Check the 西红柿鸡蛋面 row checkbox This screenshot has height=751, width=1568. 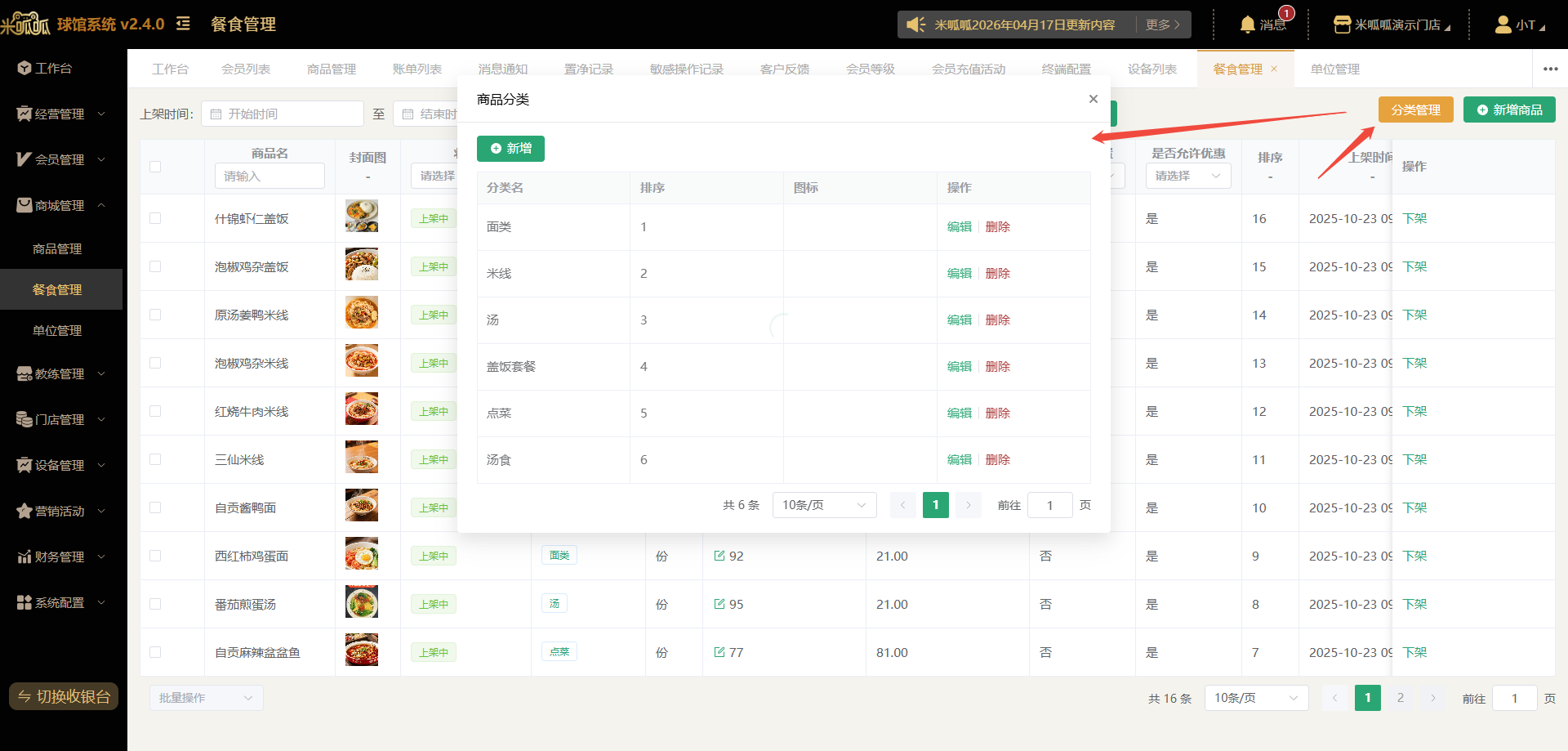[155, 556]
